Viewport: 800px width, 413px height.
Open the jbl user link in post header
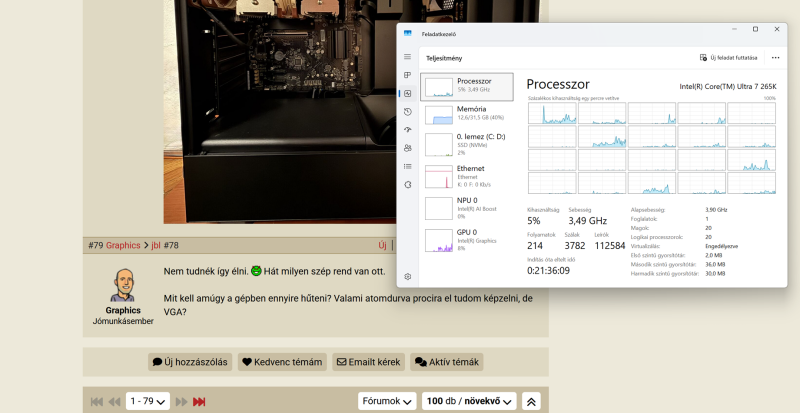click(x=156, y=246)
